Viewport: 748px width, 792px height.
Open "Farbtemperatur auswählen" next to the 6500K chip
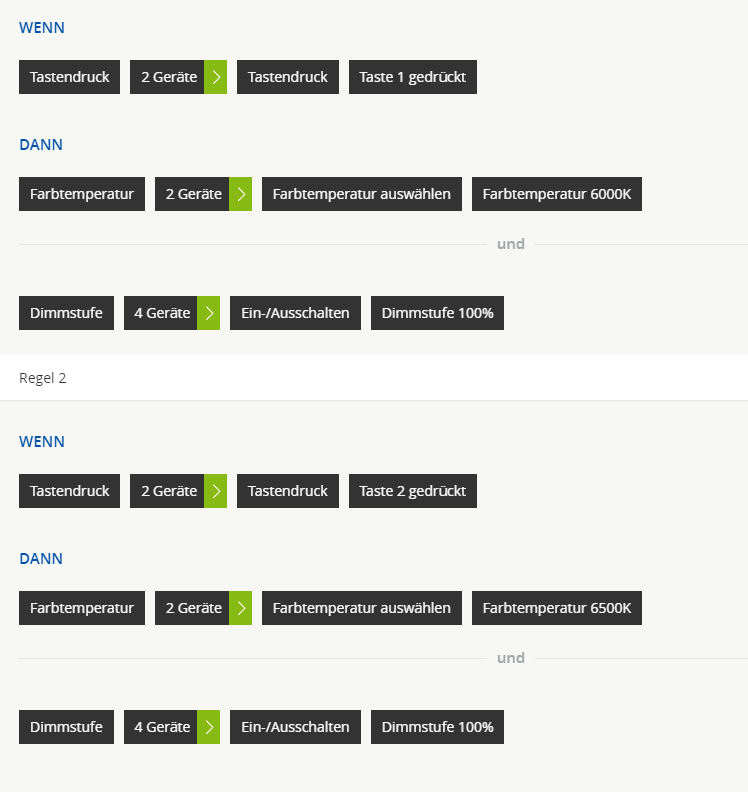361,608
